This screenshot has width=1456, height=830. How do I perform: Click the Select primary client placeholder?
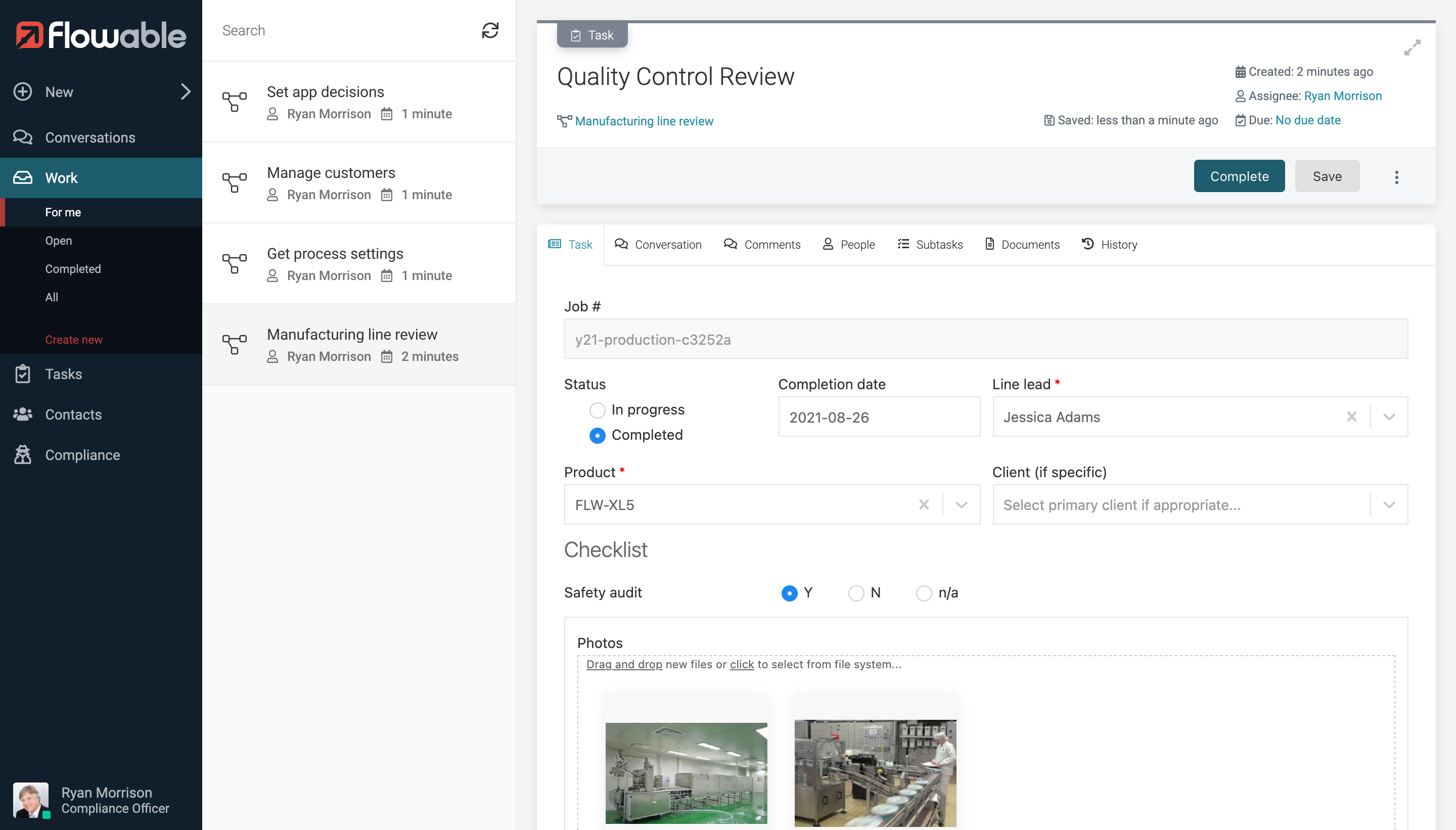[1121, 505]
